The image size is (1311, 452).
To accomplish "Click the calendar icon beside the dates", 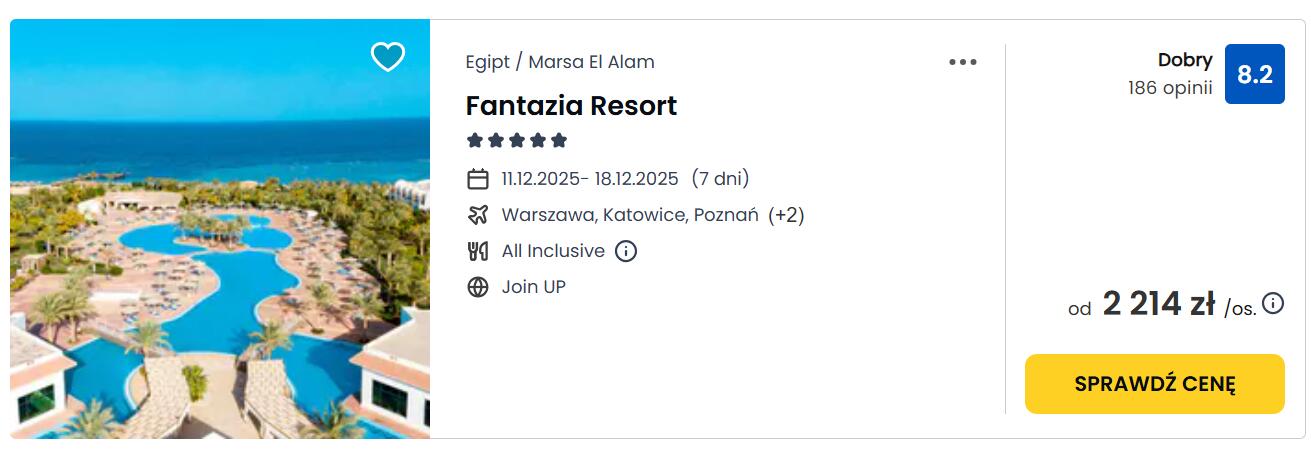I will coord(478,179).
